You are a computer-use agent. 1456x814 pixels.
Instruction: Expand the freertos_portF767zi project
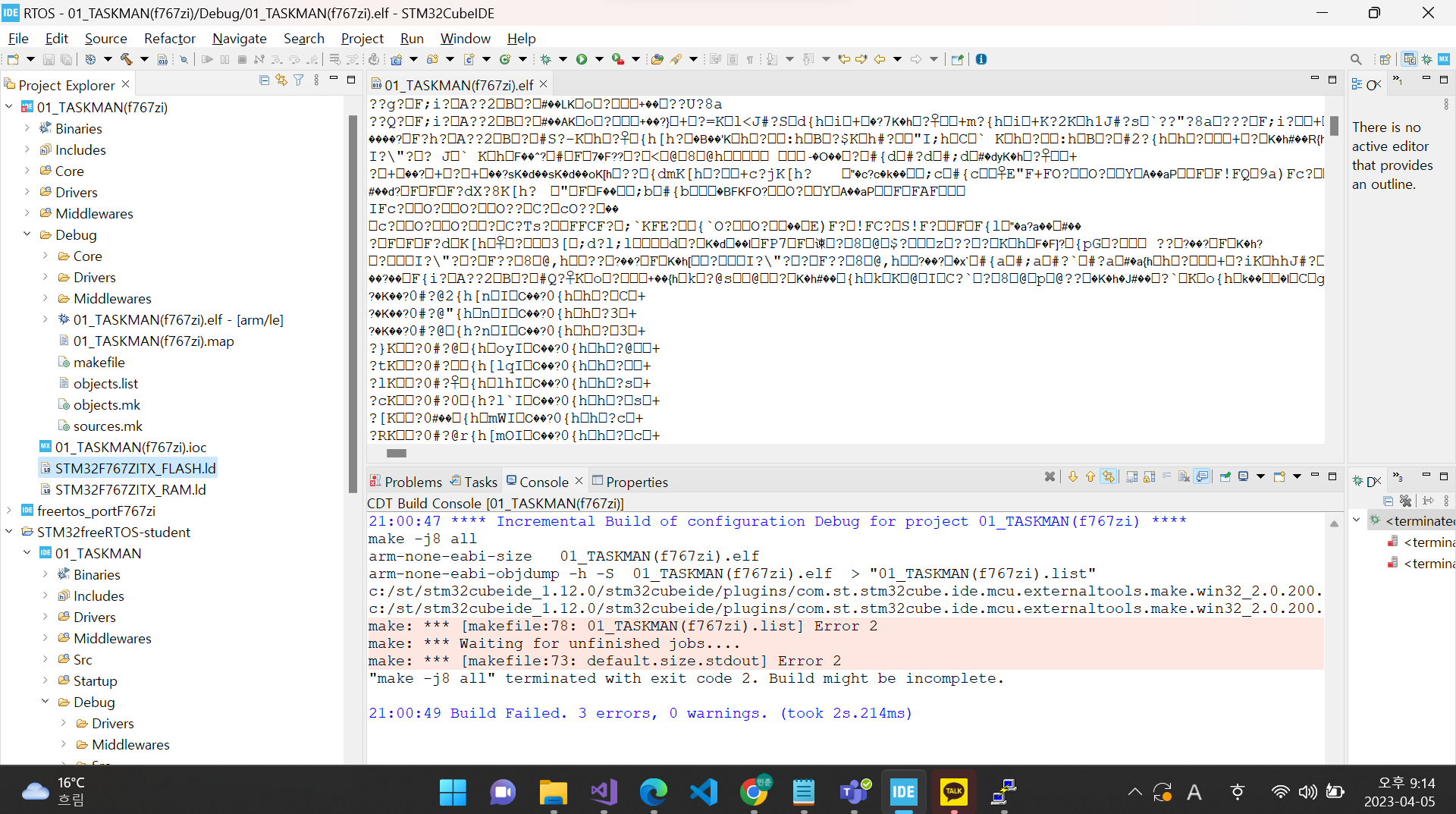click(9, 511)
